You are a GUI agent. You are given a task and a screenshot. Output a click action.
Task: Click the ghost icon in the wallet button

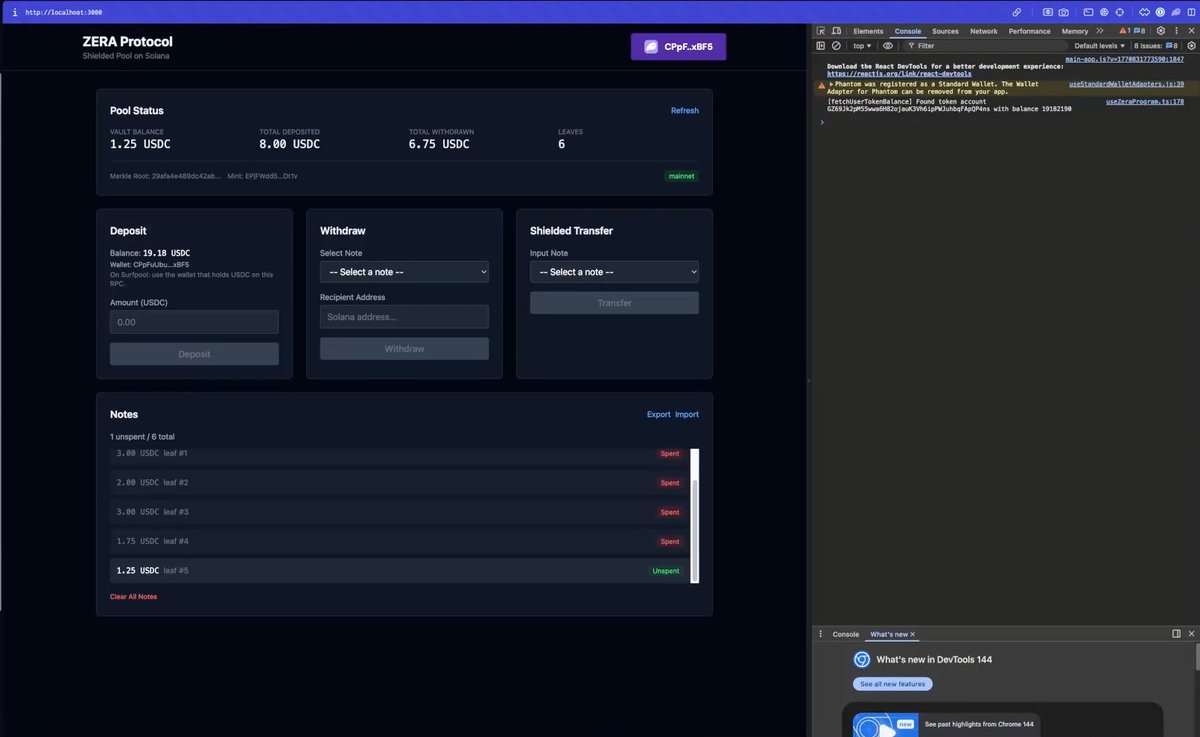(x=651, y=47)
